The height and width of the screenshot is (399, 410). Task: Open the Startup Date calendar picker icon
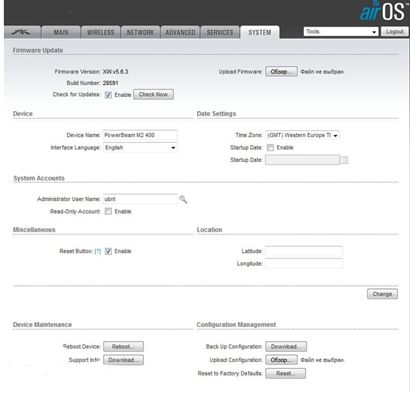click(x=345, y=160)
